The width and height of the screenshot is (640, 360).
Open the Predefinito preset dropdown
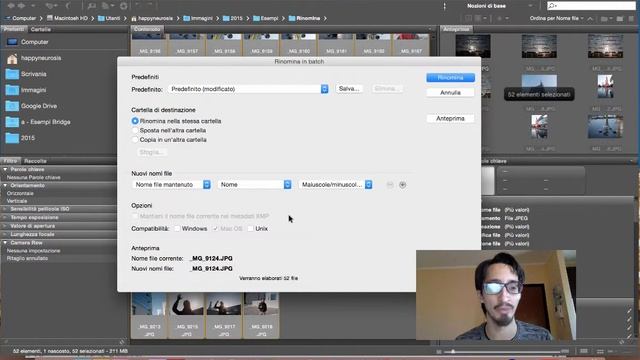coord(248,89)
